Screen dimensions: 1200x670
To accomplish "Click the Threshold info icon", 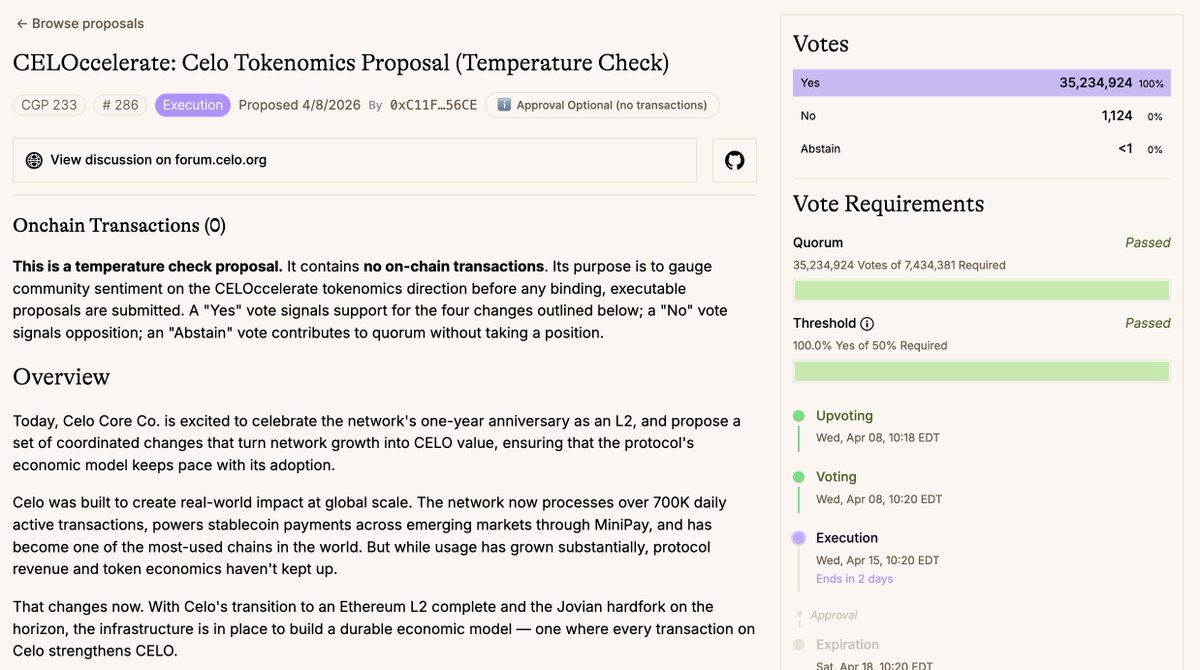I will pyautogui.click(x=867, y=324).
